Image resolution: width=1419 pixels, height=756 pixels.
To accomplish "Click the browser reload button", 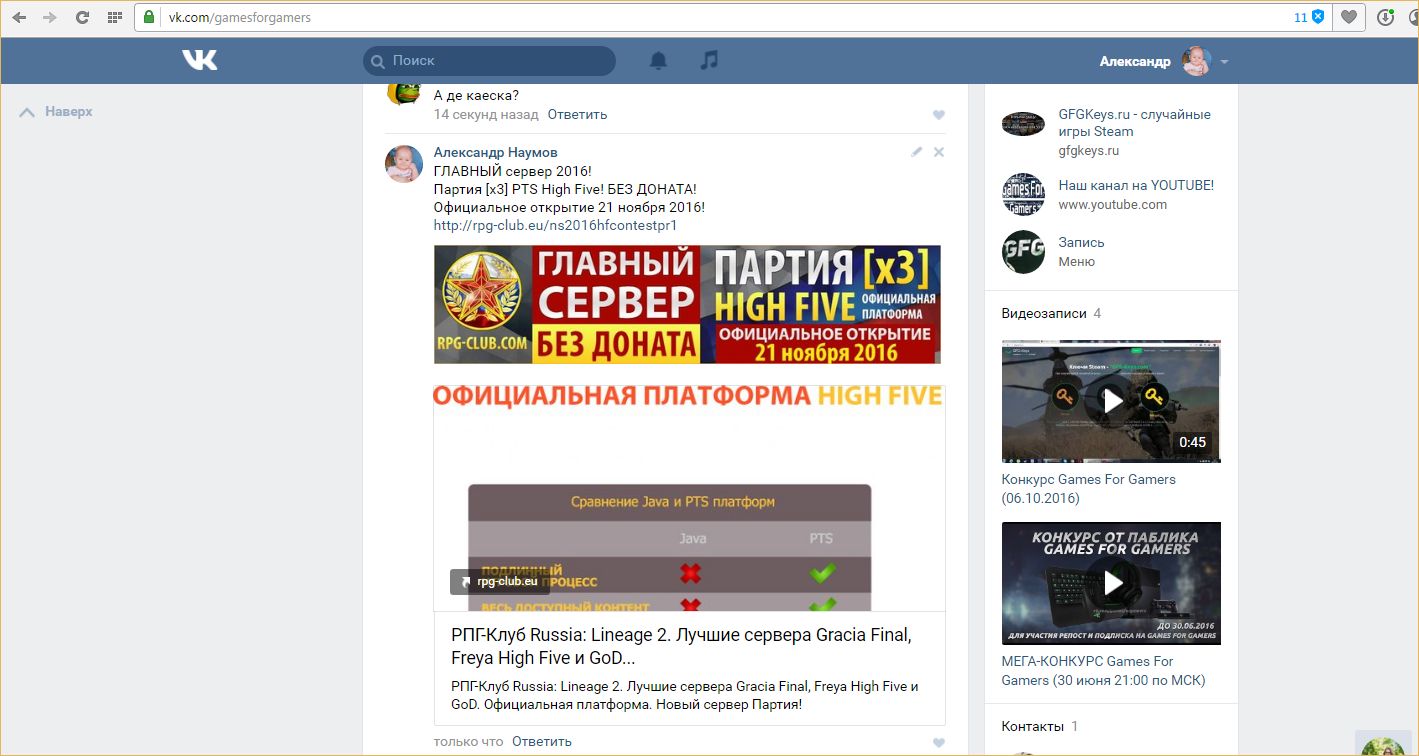I will click(82, 17).
